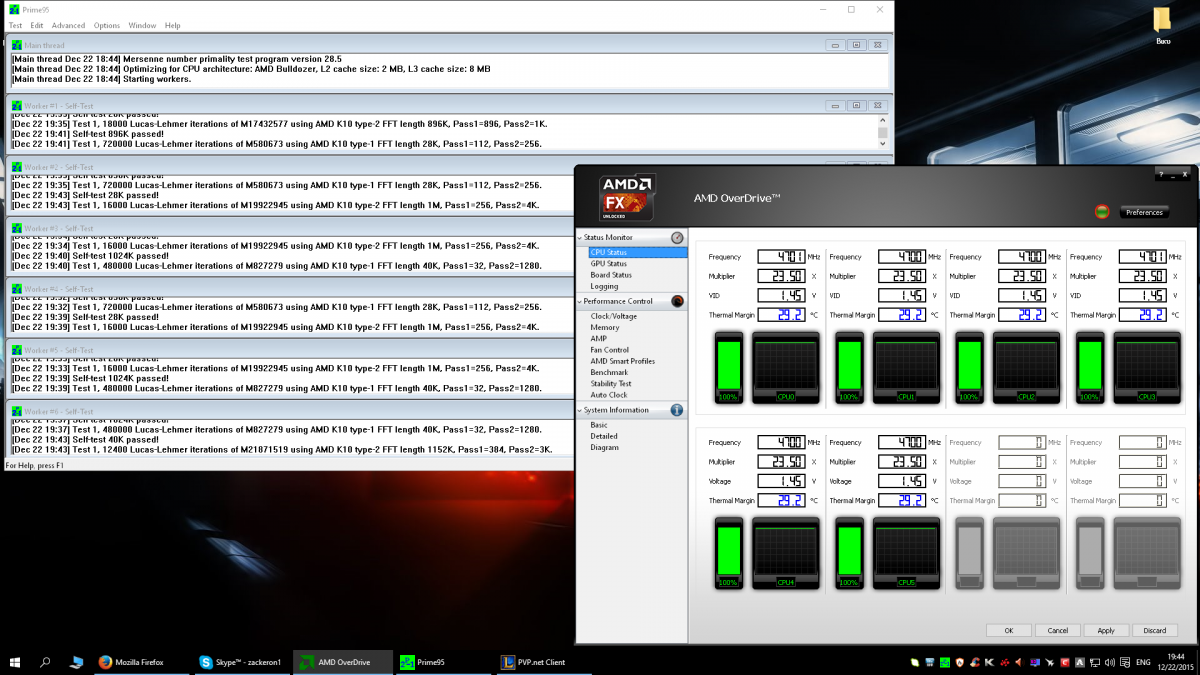Click the Discard button in OverDrive
This screenshot has width=1200, height=675.
[x=1155, y=631]
